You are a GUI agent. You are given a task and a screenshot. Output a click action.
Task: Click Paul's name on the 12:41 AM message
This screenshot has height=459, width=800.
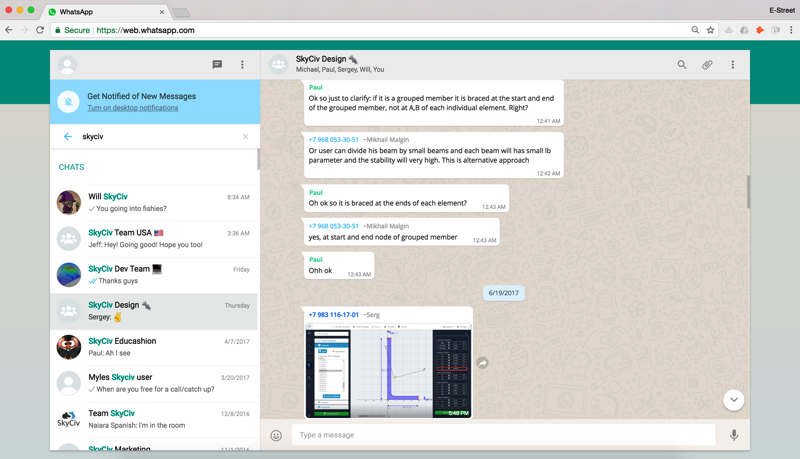316,87
